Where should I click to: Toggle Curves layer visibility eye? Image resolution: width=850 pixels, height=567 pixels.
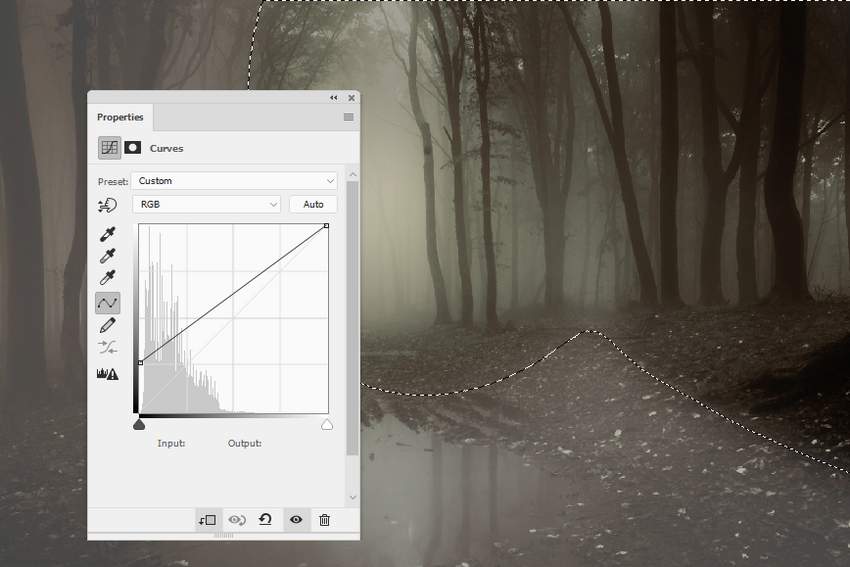click(296, 520)
